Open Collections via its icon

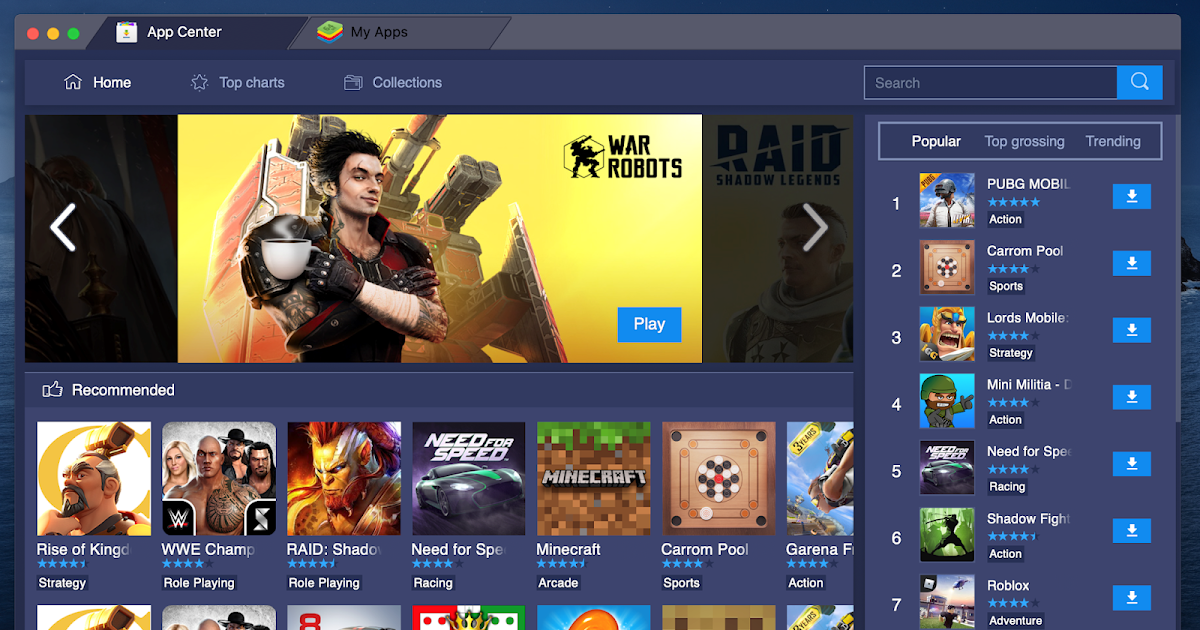tap(352, 82)
